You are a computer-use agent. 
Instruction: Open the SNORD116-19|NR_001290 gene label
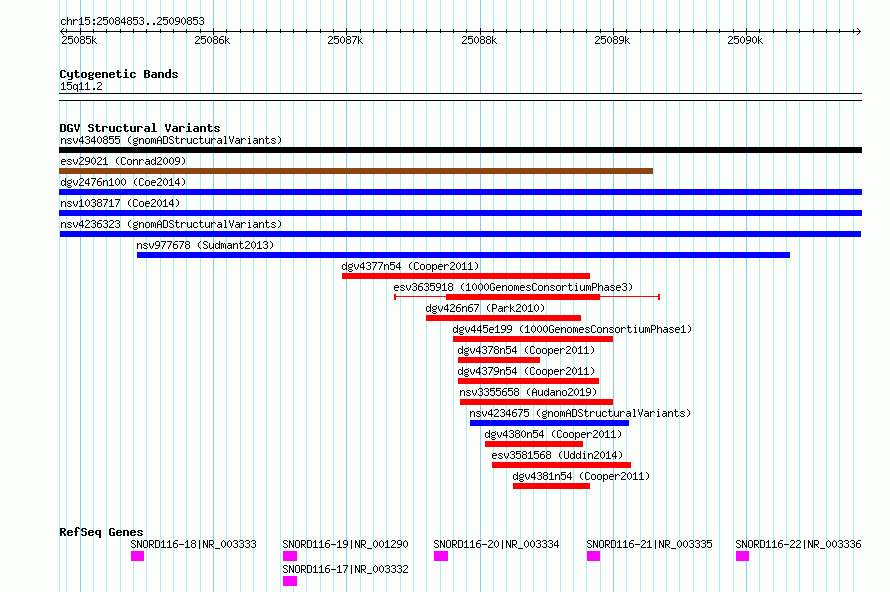tap(346, 544)
